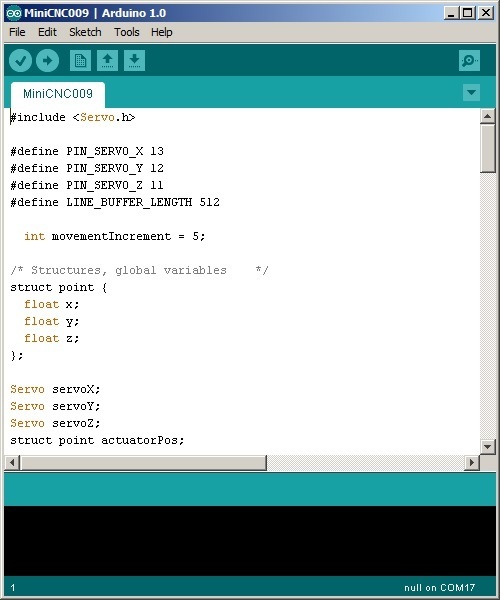Click the 'float z;' line

52,338
